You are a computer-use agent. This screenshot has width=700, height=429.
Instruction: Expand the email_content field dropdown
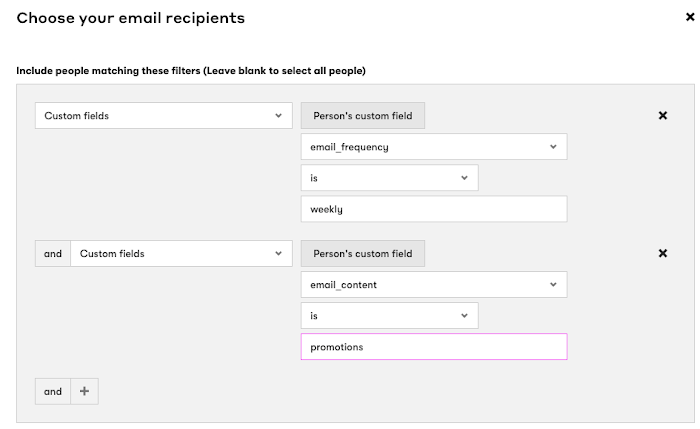(x=434, y=285)
